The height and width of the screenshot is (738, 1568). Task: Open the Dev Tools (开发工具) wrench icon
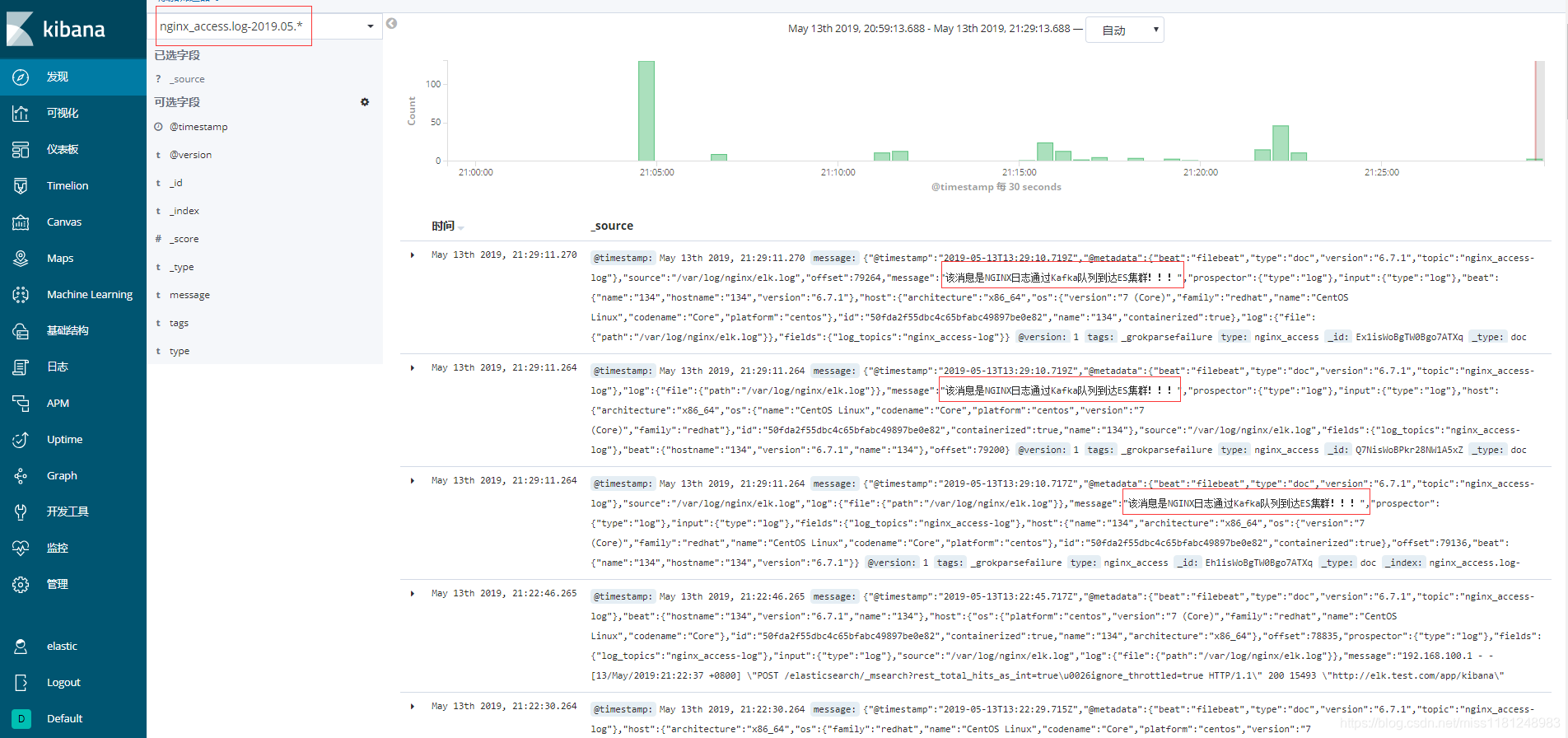[x=21, y=511]
